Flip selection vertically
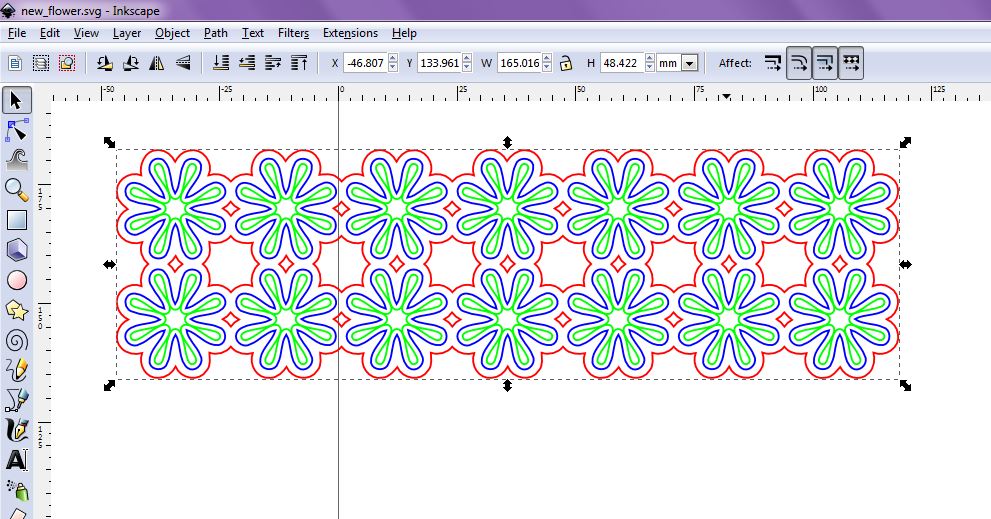 [x=183, y=63]
